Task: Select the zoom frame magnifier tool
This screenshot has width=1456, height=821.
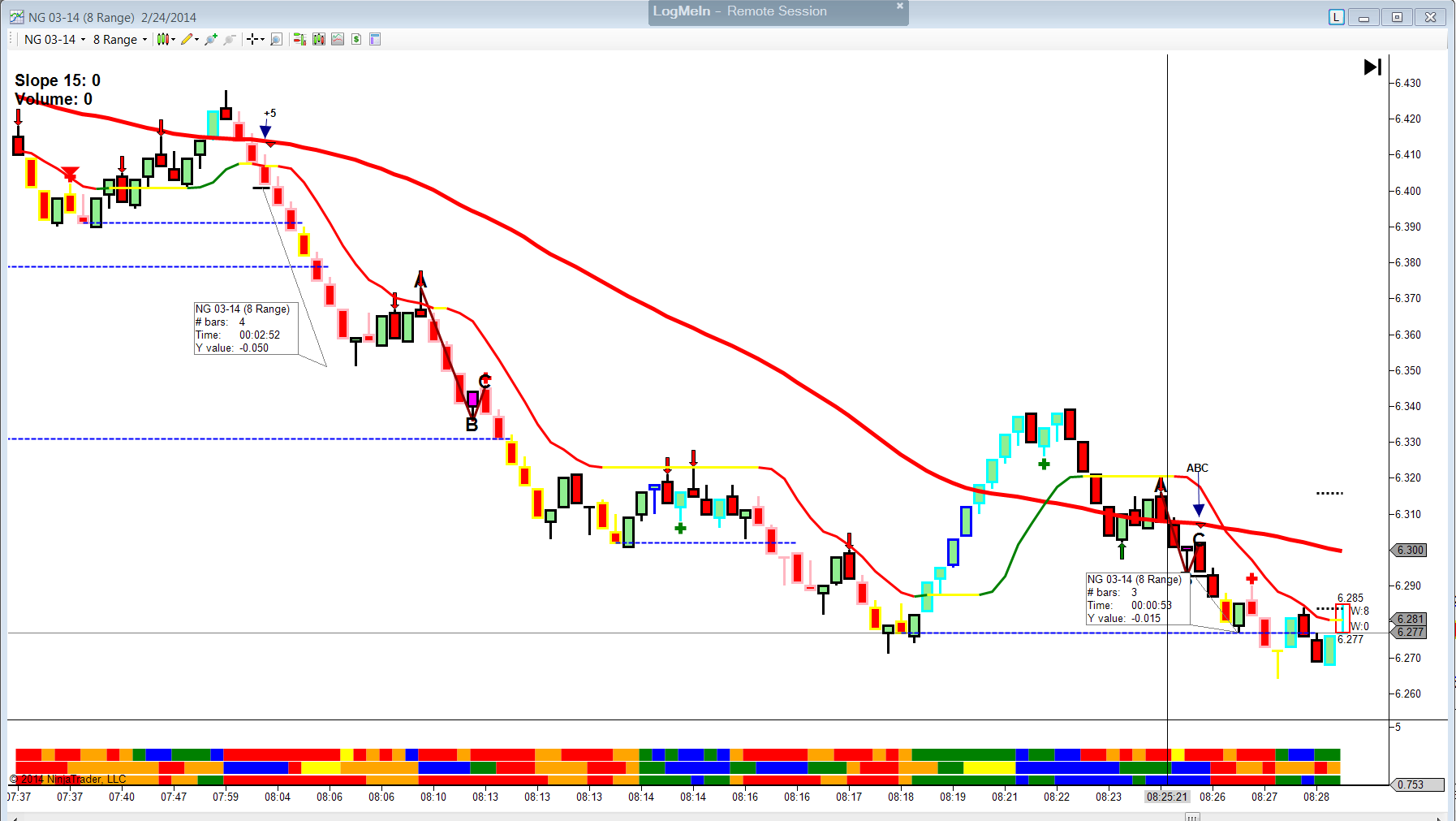Action: click(x=276, y=39)
